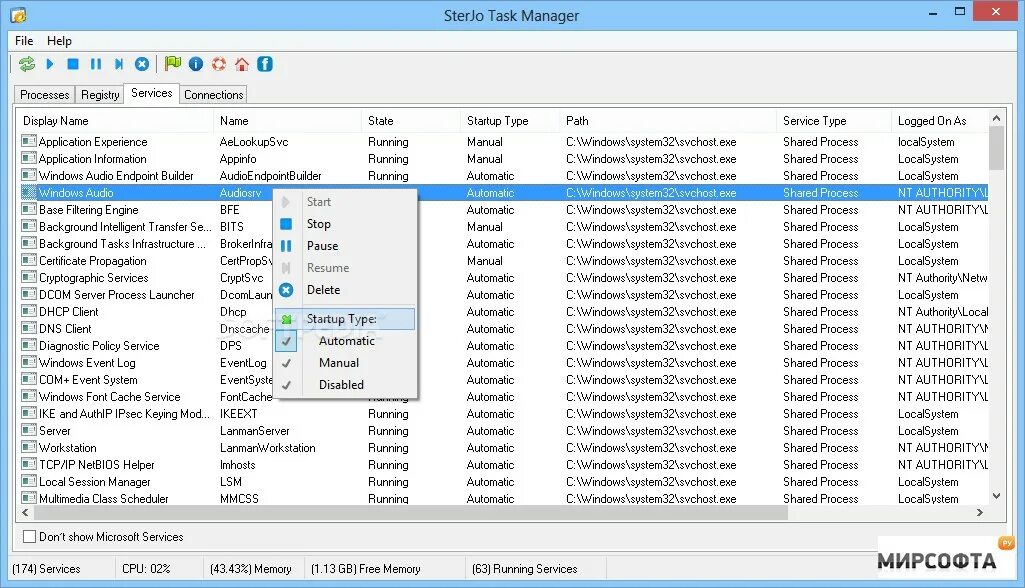Open the Help menu
The image size is (1025, 588).
coord(59,41)
